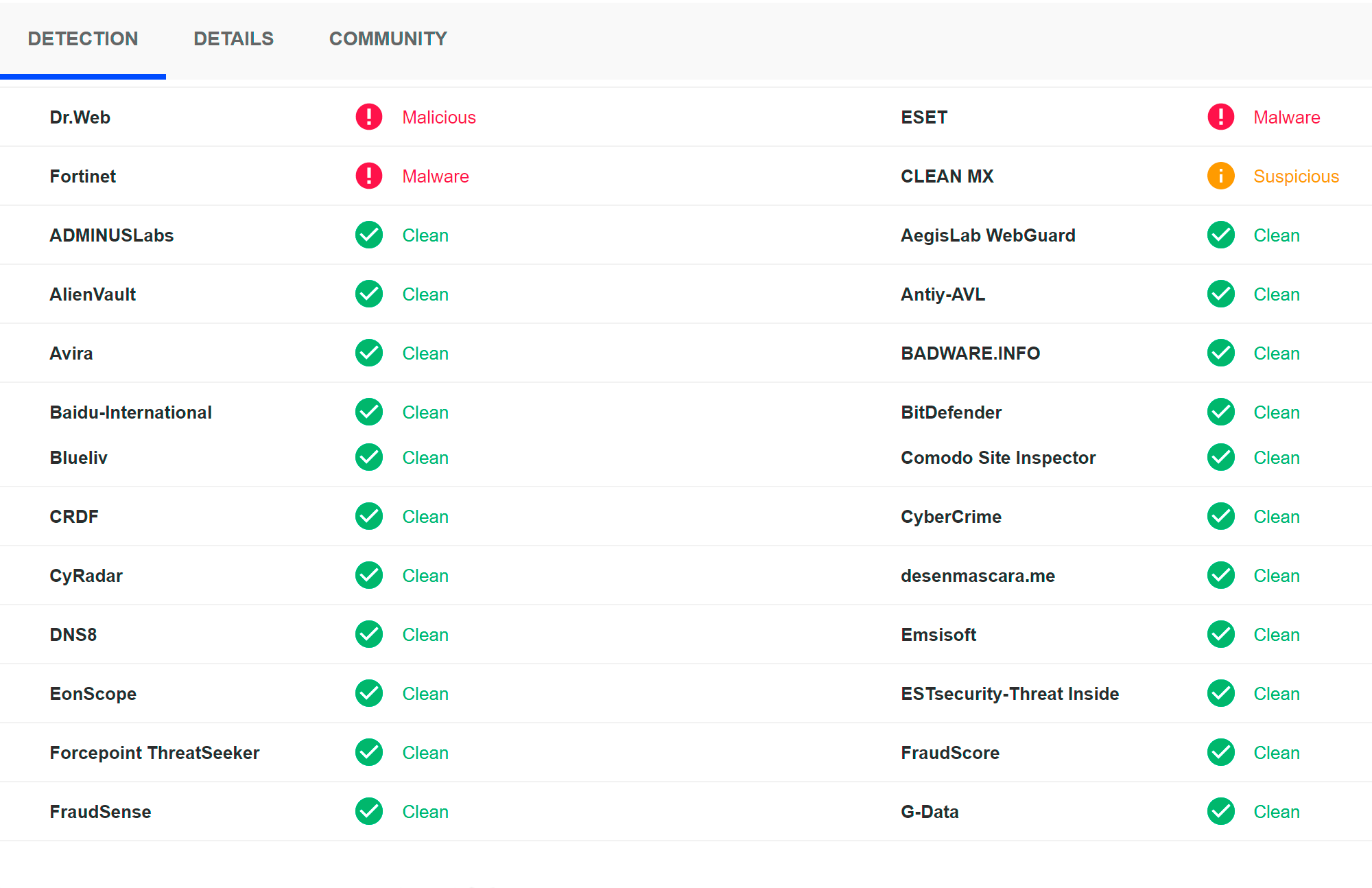The height and width of the screenshot is (888, 1372).
Task: Click the Suspicious verdict for CLEAN MX
Action: pos(1296,176)
